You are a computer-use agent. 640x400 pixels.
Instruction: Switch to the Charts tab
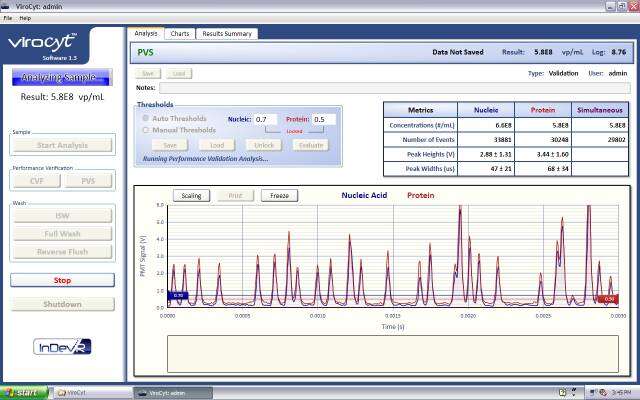click(x=179, y=33)
